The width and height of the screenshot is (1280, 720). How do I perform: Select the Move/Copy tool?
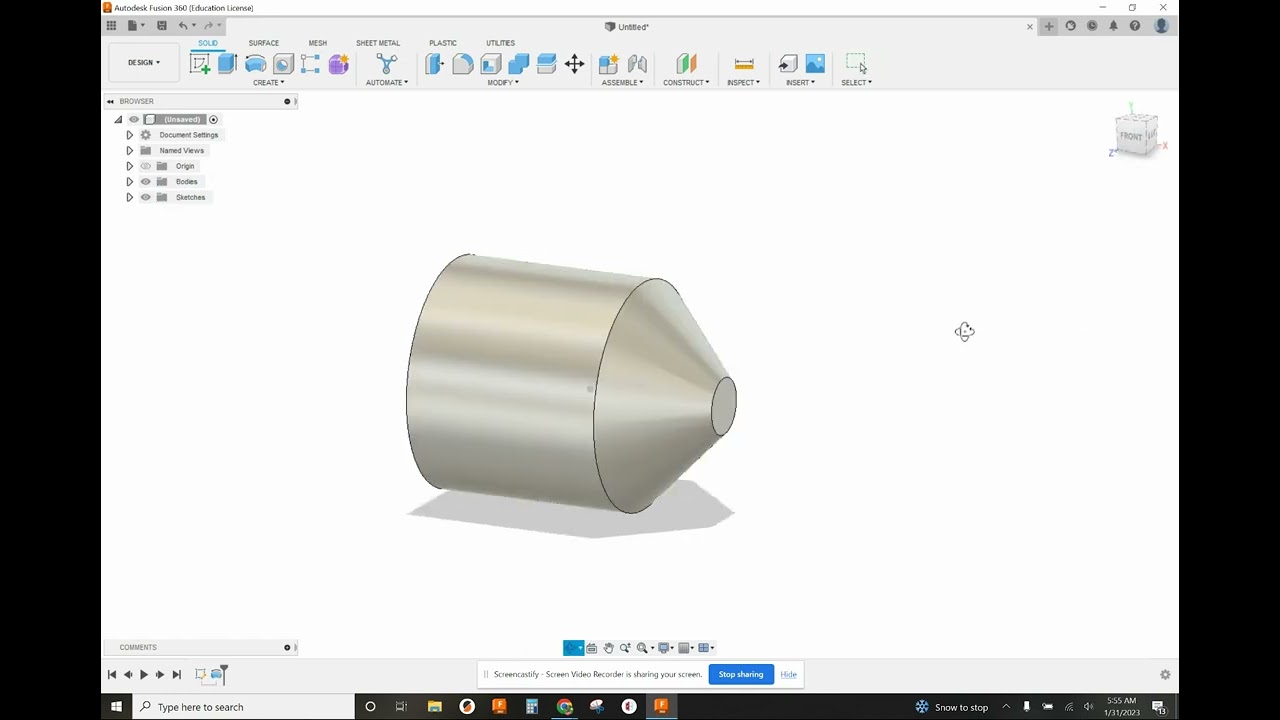pyautogui.click(x=574, y=64)
